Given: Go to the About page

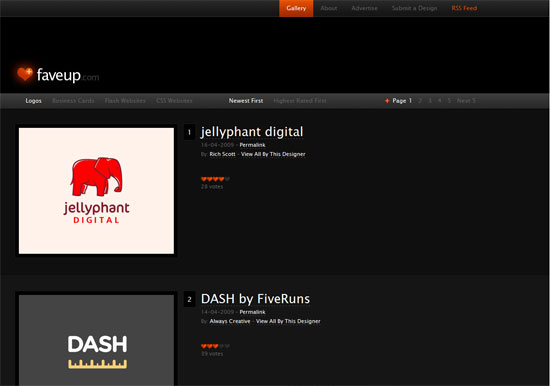Looking at the screenshot, I should click(329, 8).
